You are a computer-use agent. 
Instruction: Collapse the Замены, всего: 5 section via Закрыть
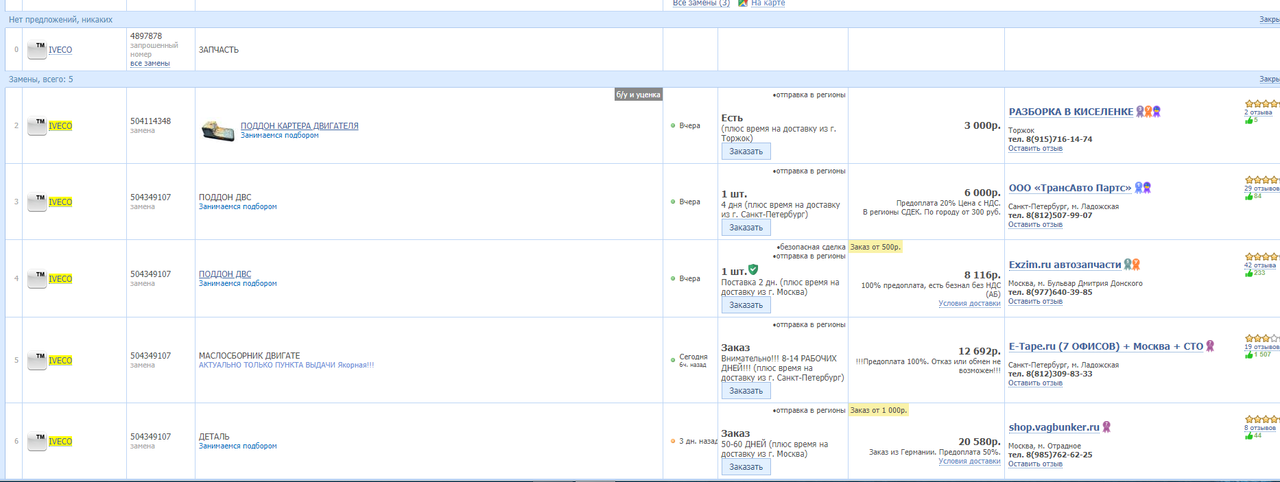tap(1269, 79)
